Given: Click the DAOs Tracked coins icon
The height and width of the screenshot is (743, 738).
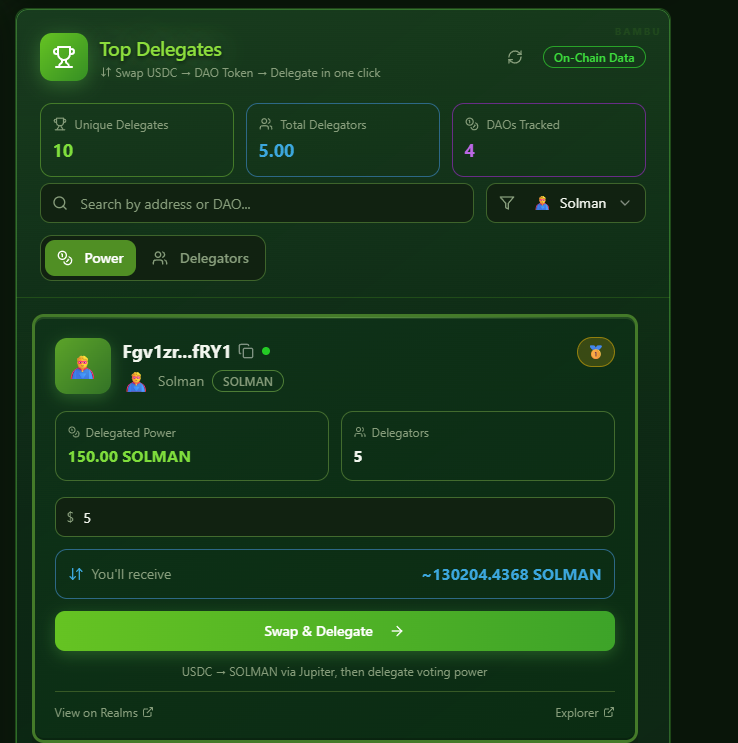Looking at the screenshot, I should [x=472, y=124].
